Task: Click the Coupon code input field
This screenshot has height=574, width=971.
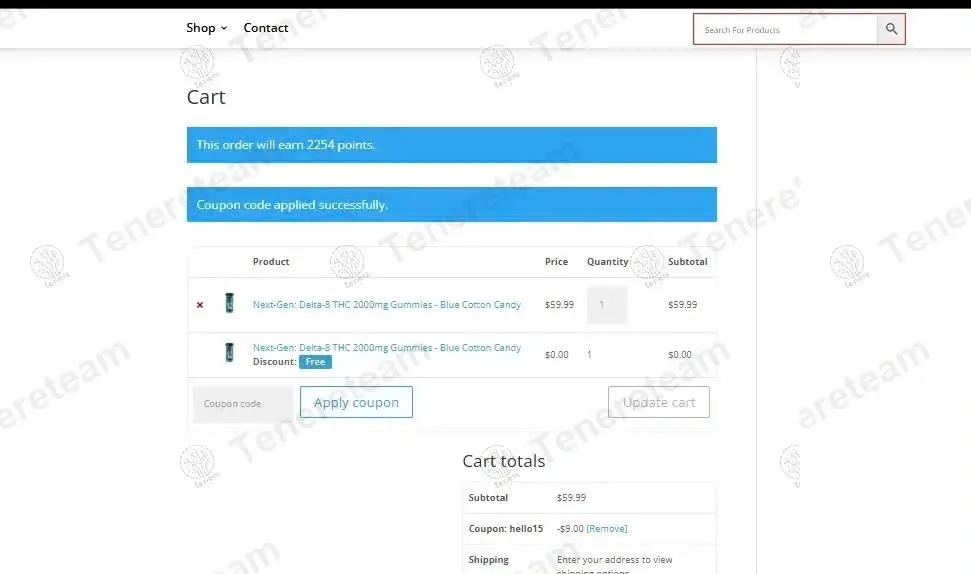Action: tap(243, 404)
